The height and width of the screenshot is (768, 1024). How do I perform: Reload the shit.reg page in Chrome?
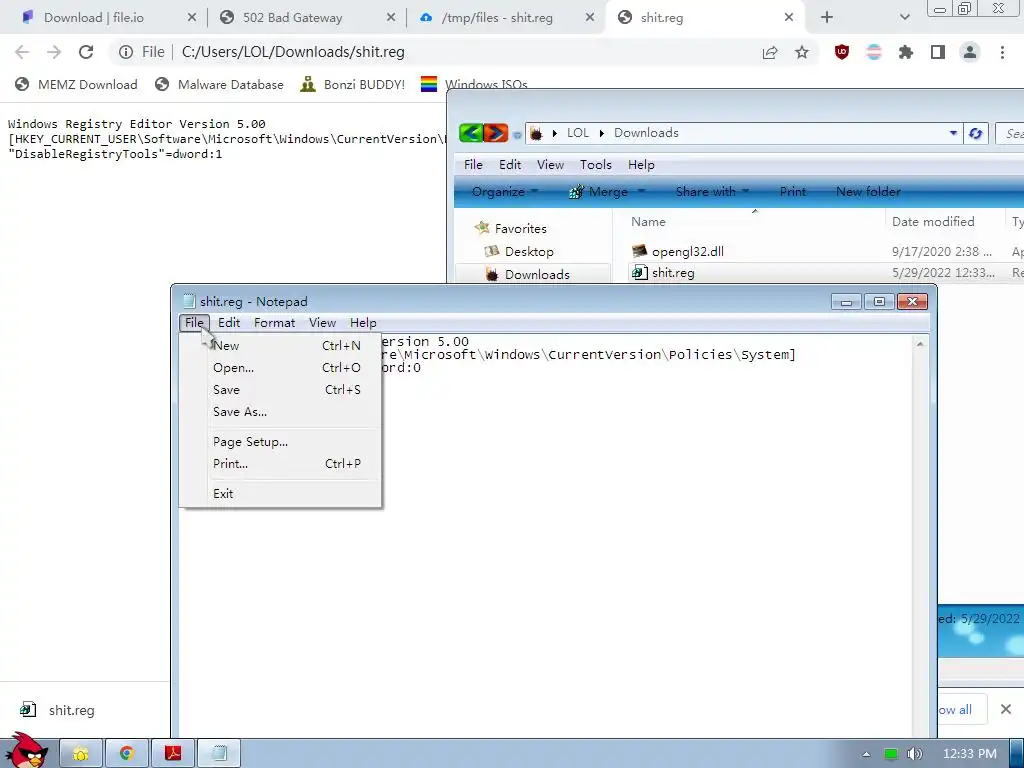pos(86,52)
